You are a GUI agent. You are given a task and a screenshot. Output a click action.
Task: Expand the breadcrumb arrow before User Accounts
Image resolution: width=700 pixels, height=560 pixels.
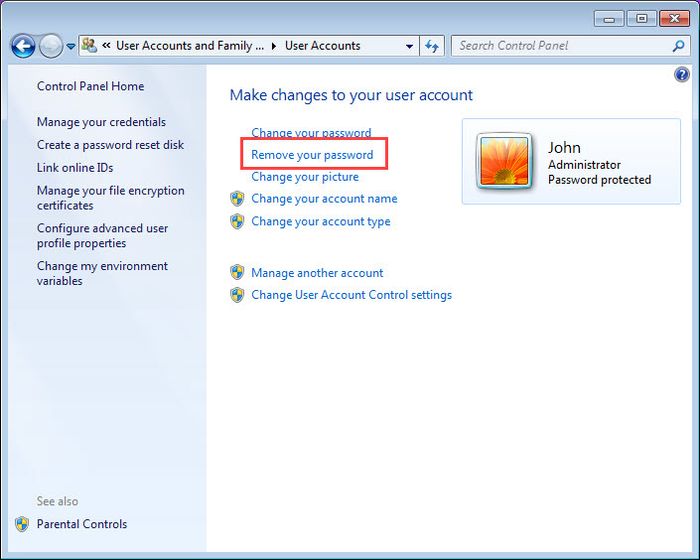pyautogui.click(x=274, y=46)
